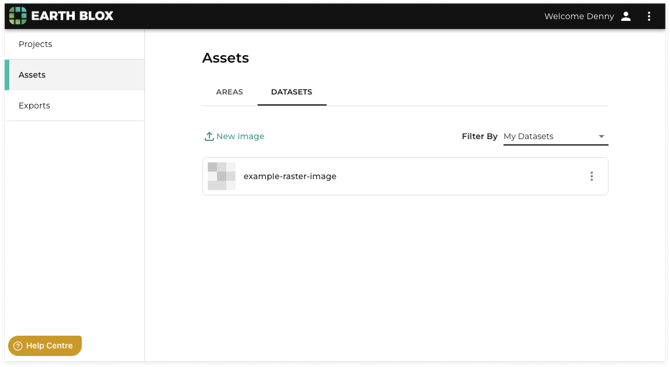Select the Datasets tab

click(291, 92)
